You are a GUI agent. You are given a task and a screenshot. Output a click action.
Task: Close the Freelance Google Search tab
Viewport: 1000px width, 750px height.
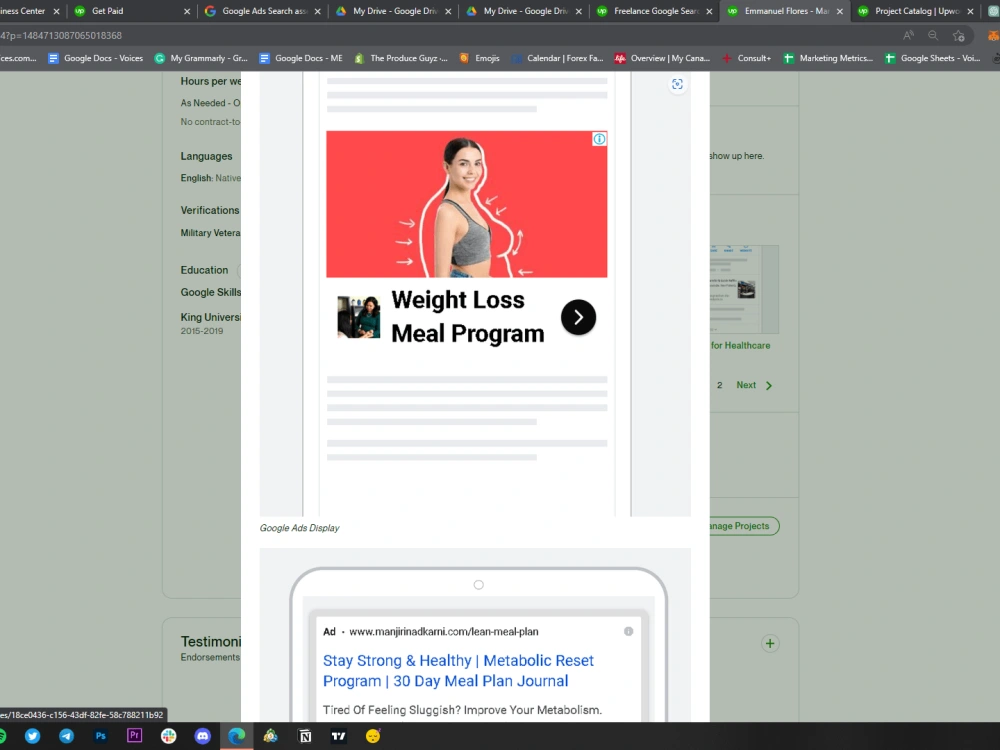(x=709, y=11)
